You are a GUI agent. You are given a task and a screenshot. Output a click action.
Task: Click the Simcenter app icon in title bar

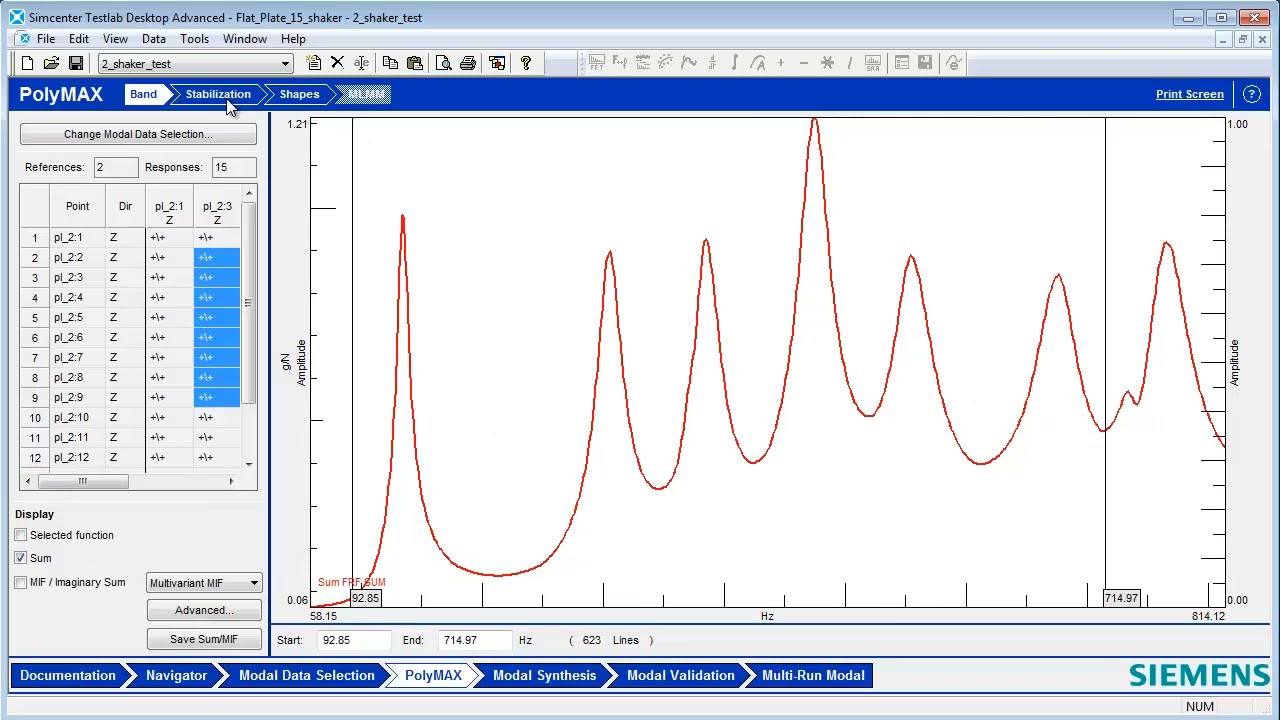point(16,17)
